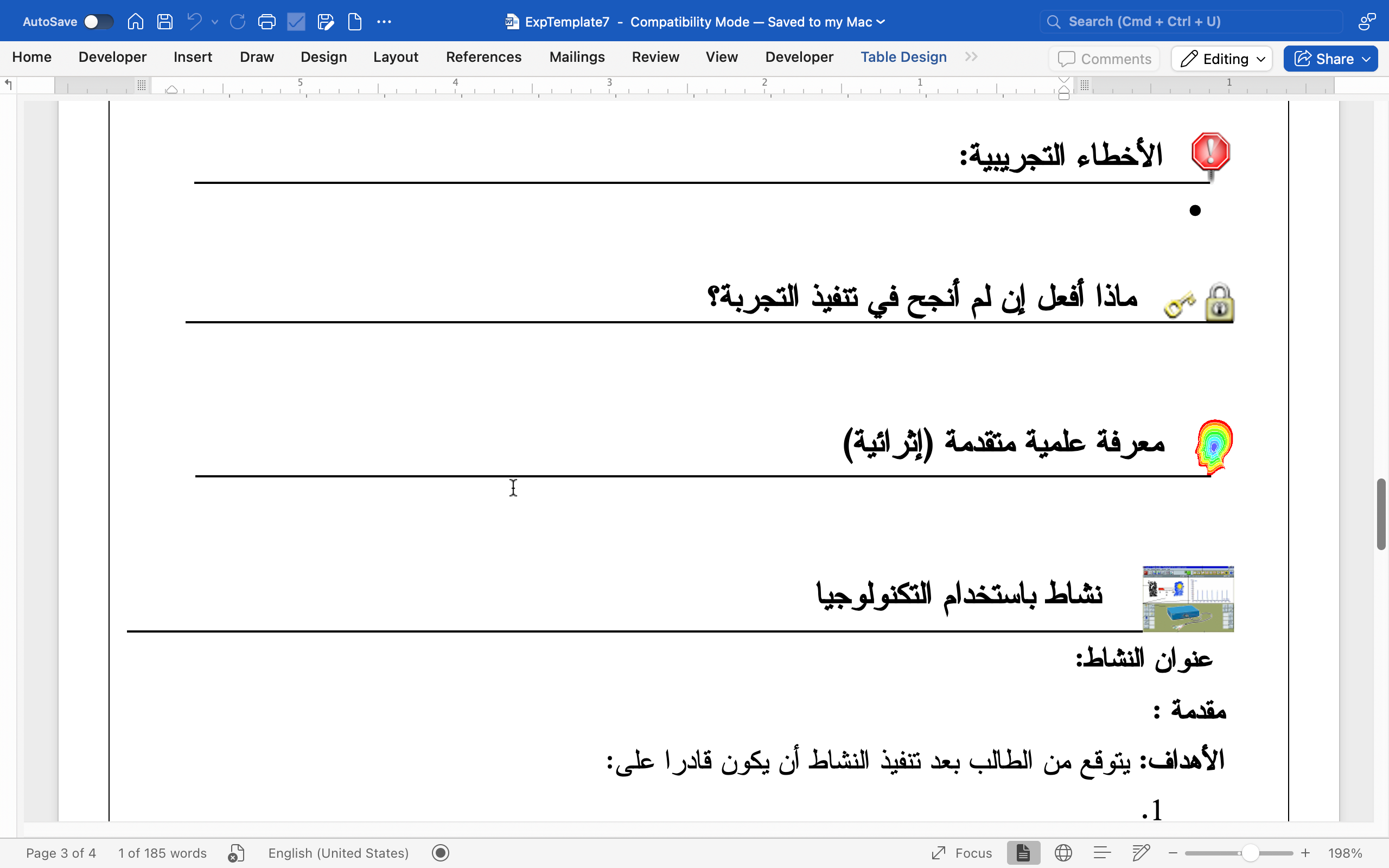Open the Draft view icon

point(1140,853)
